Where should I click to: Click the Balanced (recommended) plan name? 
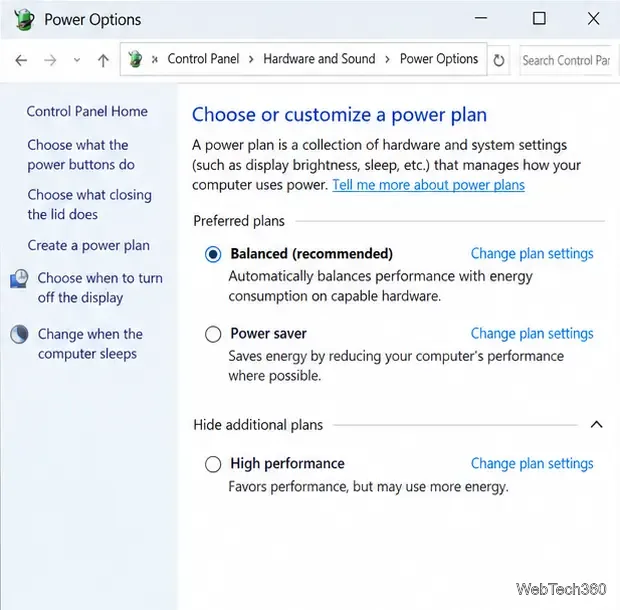312,254
